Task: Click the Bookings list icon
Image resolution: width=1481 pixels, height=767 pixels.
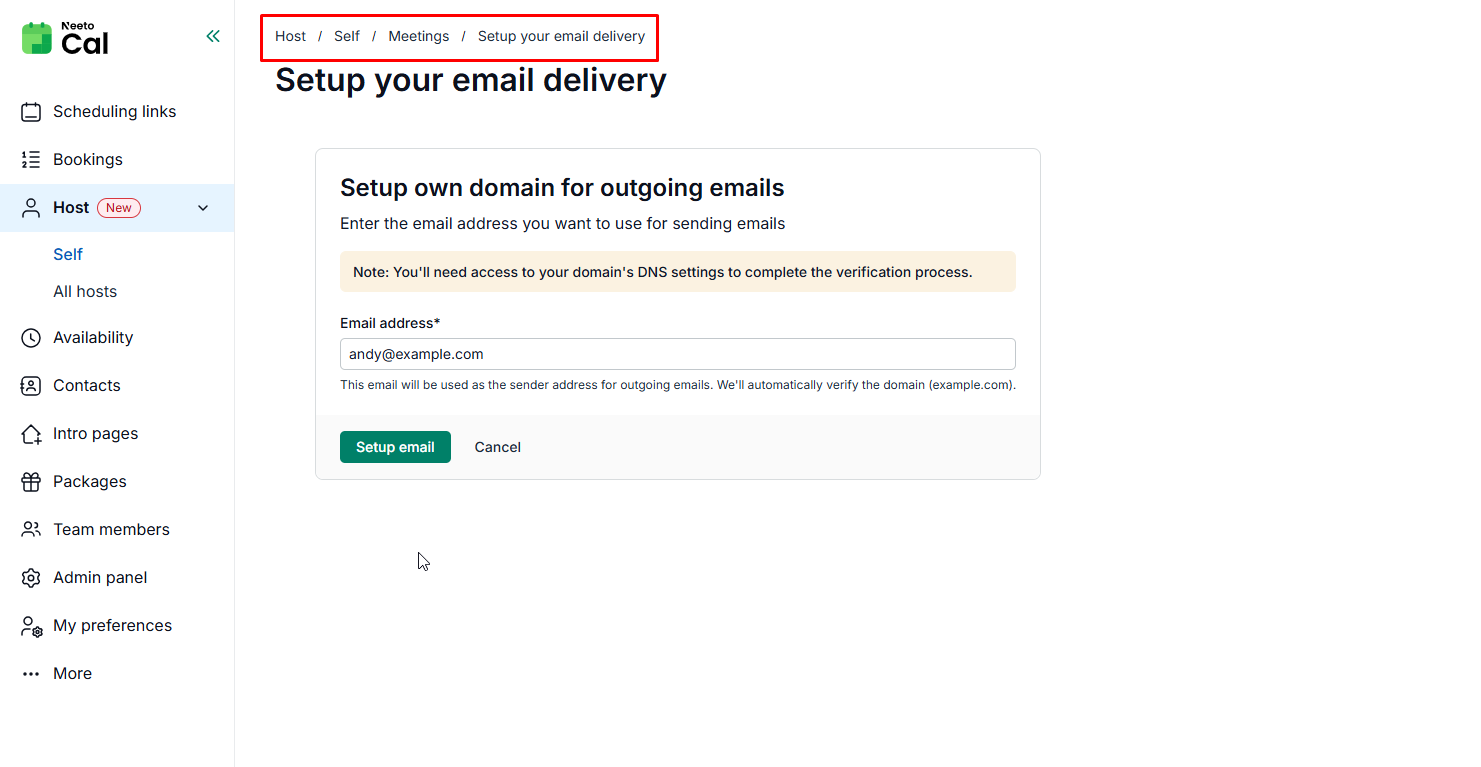Action: [31, 160]
